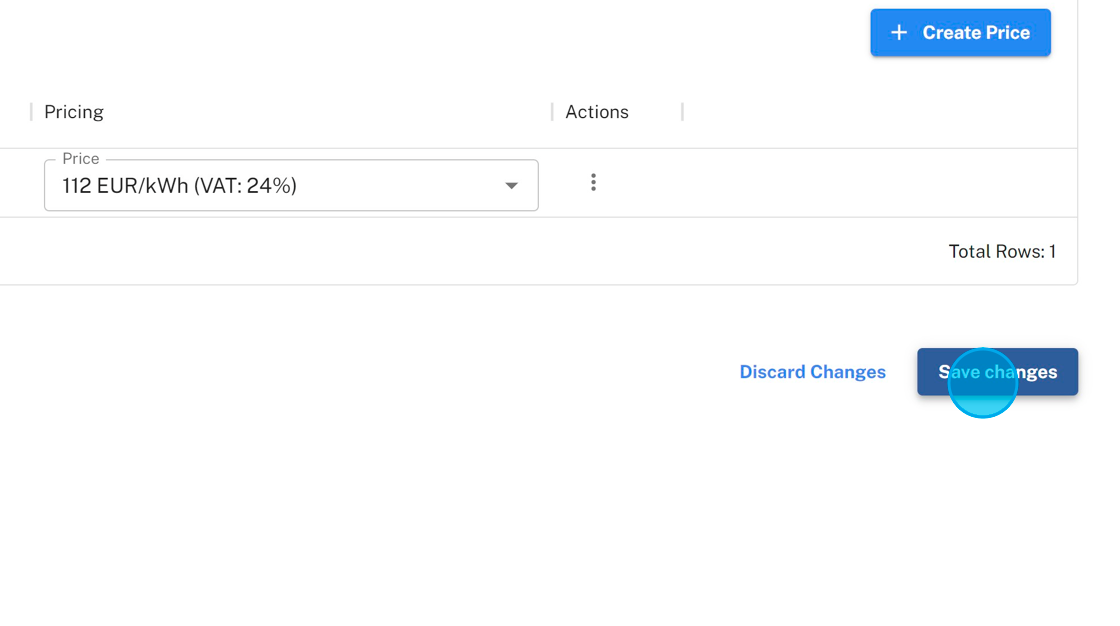This screenshot has width=1120, height=626.
Task: Click separator between Pricing and Actions columns
Action: tap(552, 112)
